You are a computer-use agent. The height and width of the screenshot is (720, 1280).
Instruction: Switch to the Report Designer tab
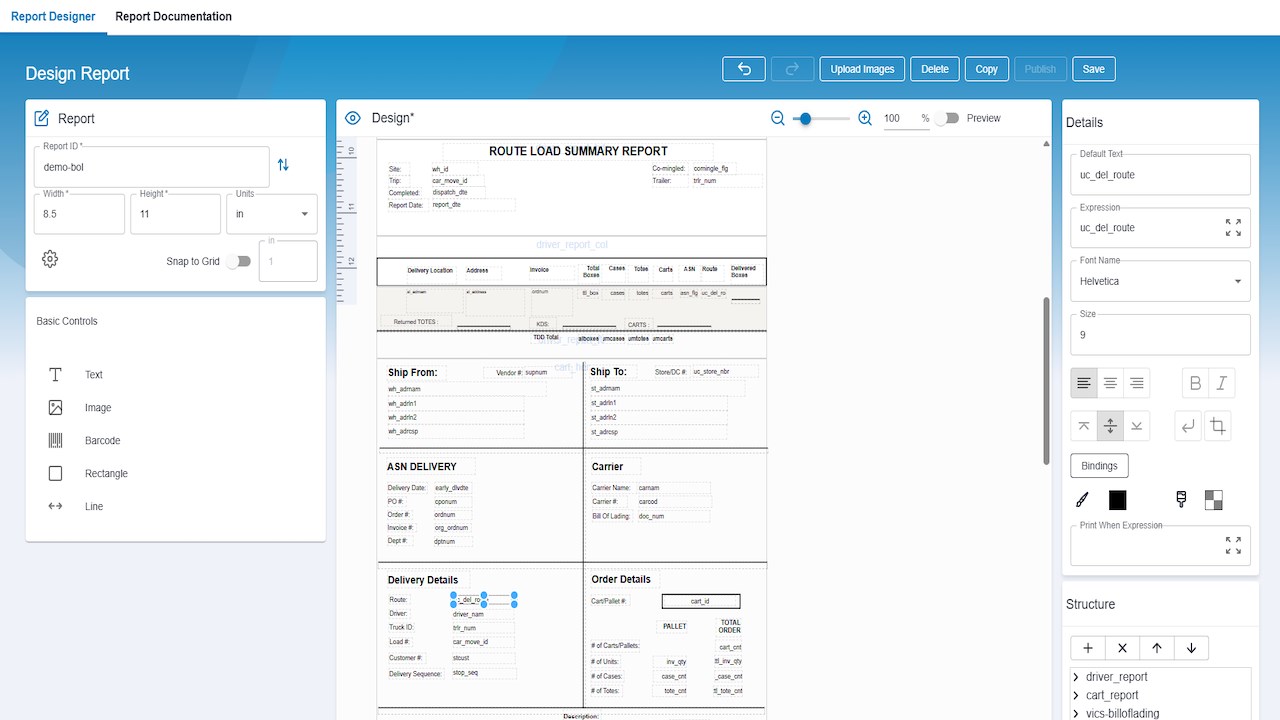54,17
